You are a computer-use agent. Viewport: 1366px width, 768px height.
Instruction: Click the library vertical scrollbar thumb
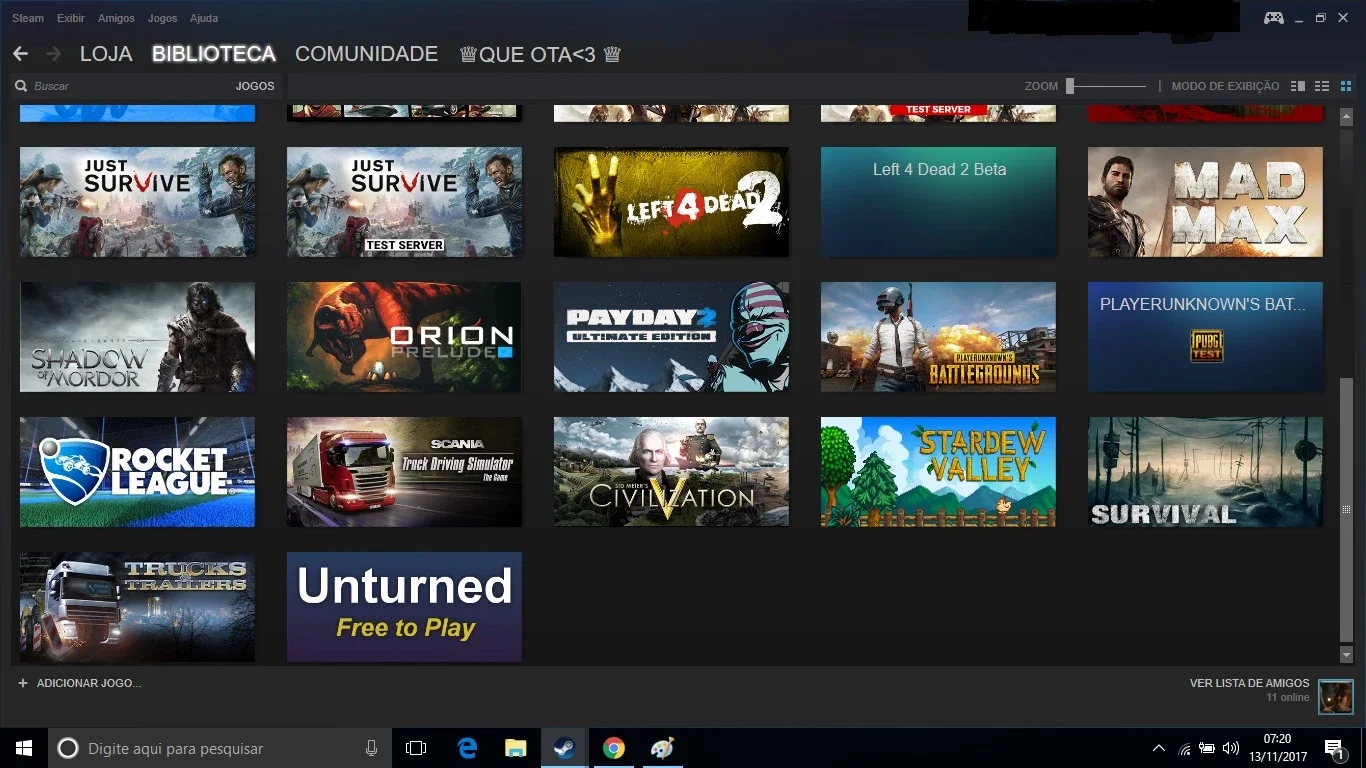pyautogui.click(x=1346, y=509)
